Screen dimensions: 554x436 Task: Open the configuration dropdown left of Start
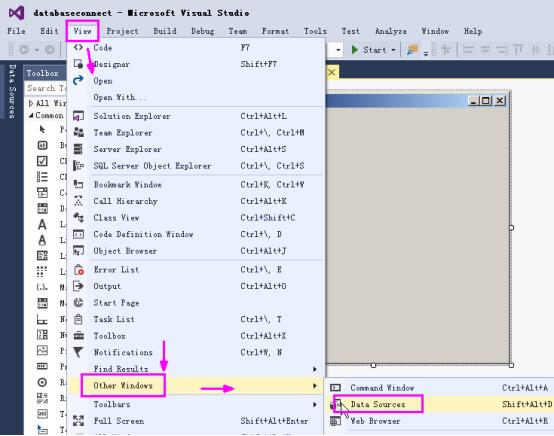338,50
